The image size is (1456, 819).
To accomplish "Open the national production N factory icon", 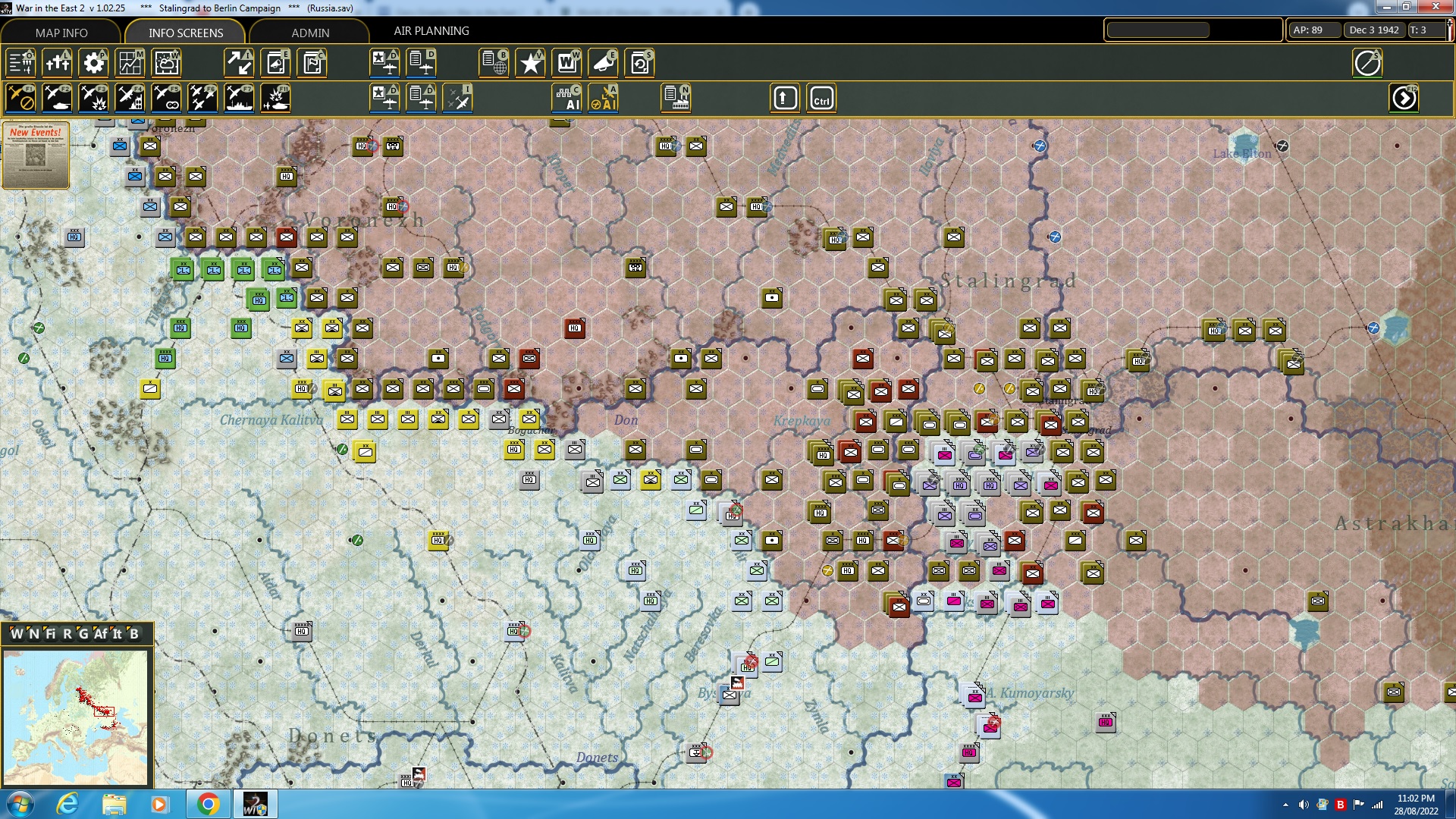I will (x=676, y=99).
